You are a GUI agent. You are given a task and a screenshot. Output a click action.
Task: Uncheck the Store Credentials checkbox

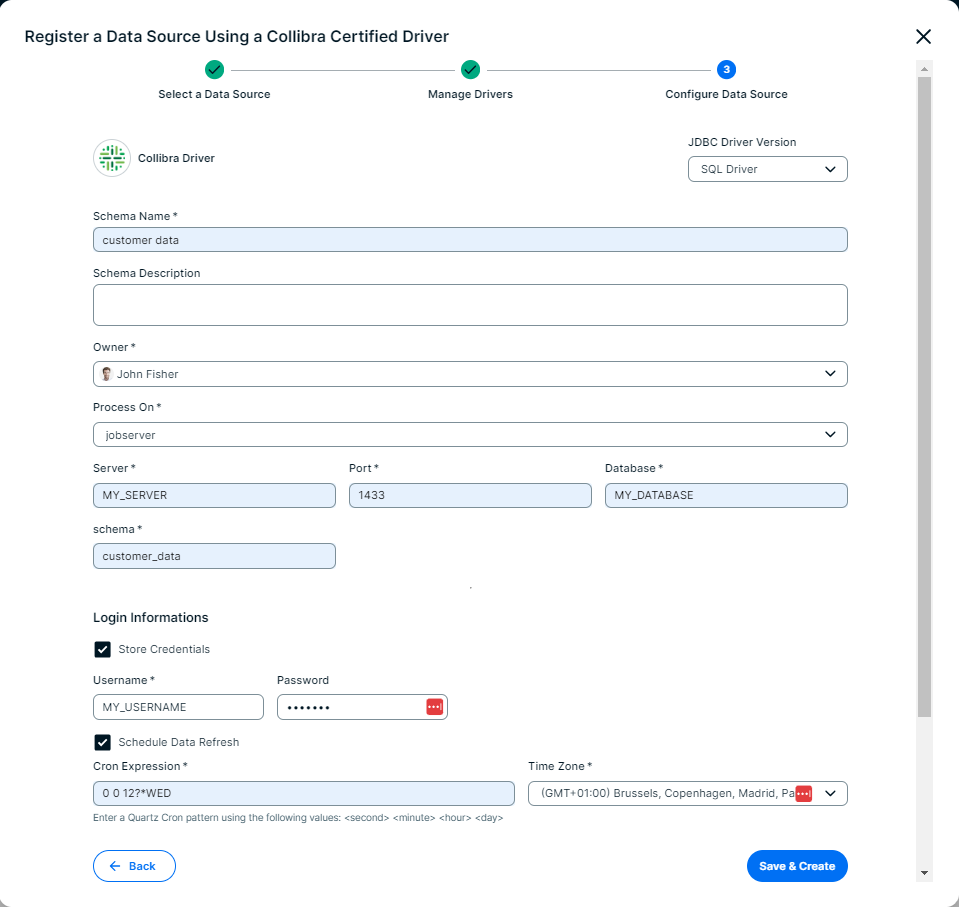pos(103,650)
